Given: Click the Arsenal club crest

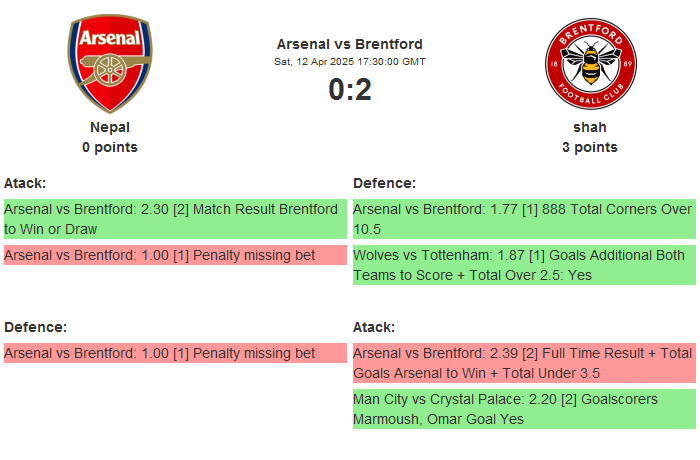Looking at the screenshot, I should click(110, 63).
